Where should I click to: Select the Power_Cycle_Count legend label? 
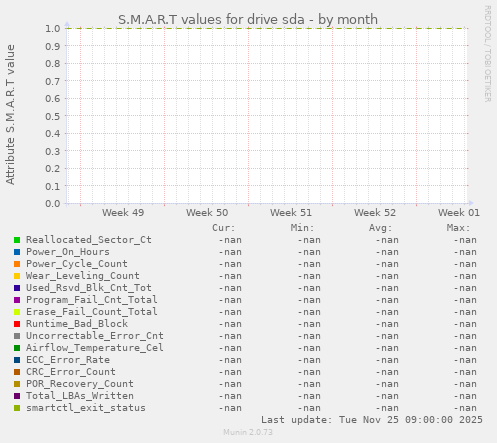point(77,264)
